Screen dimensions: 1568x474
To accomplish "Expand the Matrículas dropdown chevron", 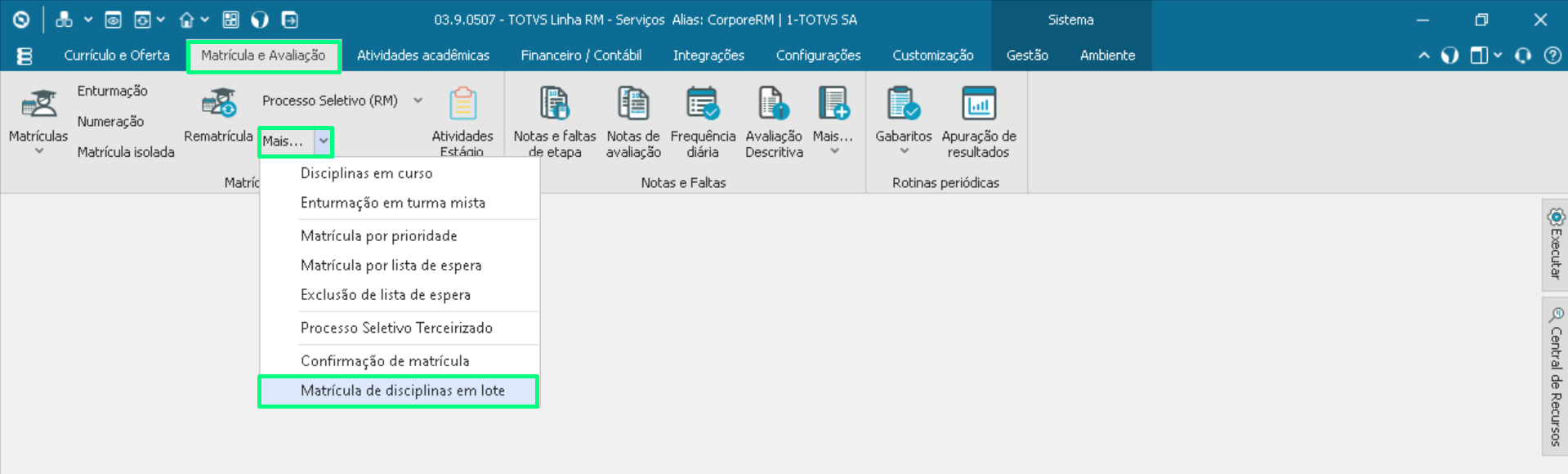I will (38, 151).
